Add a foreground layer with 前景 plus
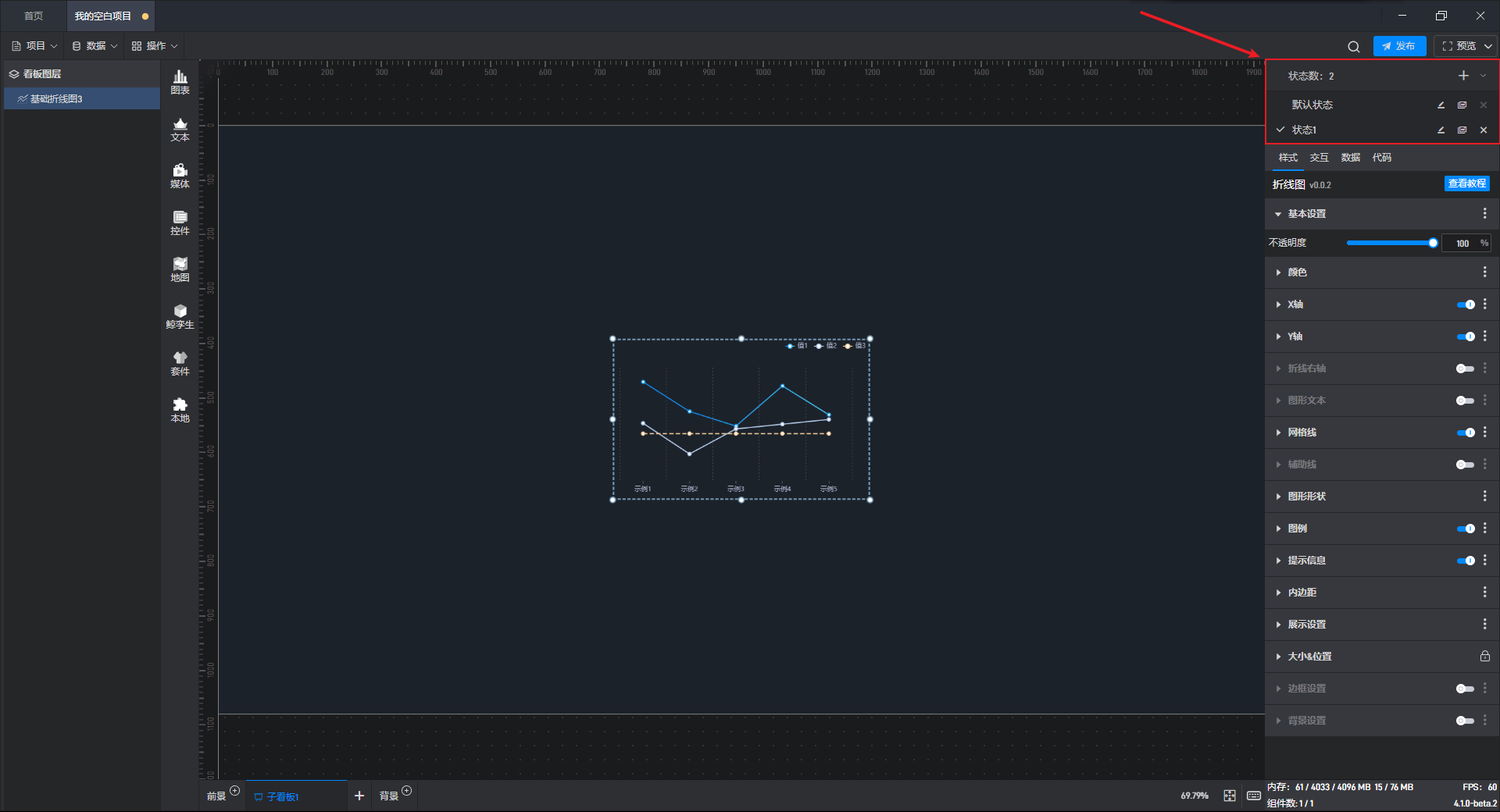The width and height of the screenshot is (1500, 812). click(x=235, y=791)
